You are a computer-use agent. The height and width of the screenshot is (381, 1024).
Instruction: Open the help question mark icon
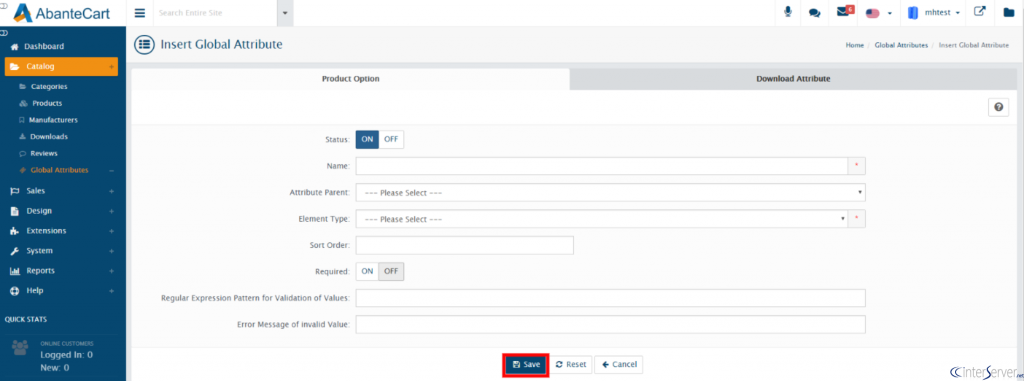pos(998,108)
